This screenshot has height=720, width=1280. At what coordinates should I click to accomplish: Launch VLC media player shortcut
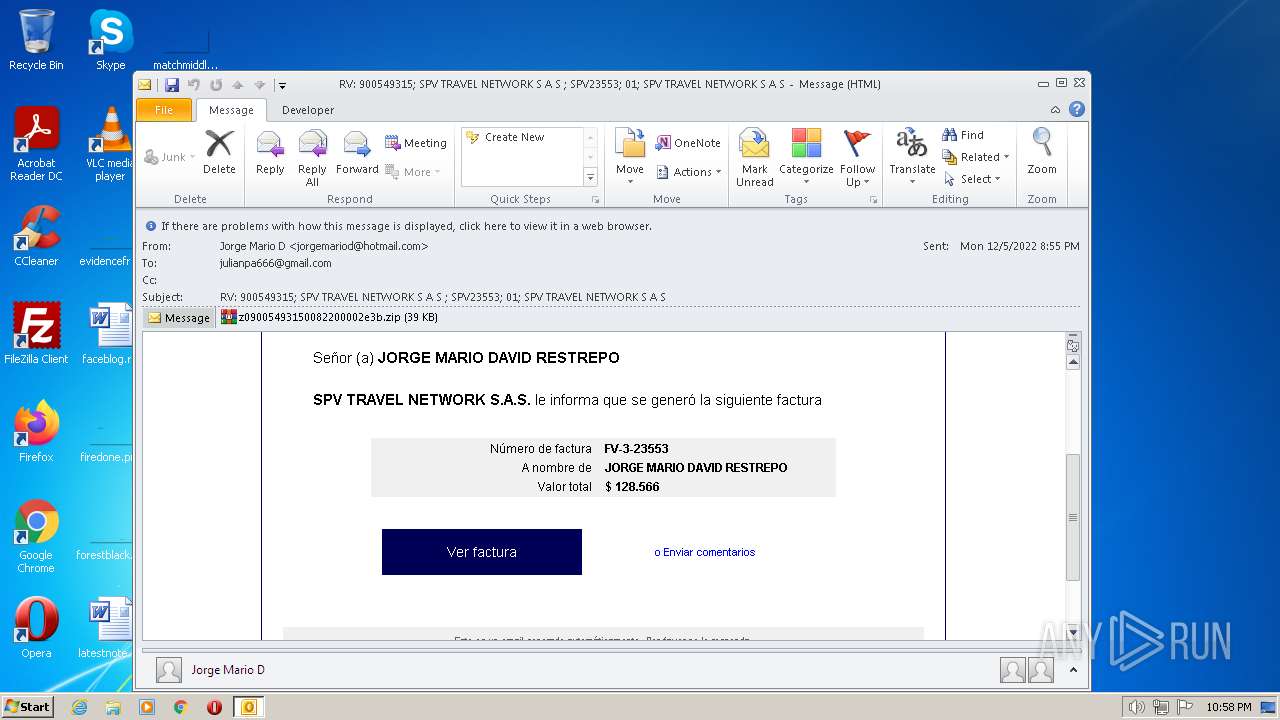(x=110, y=144)
